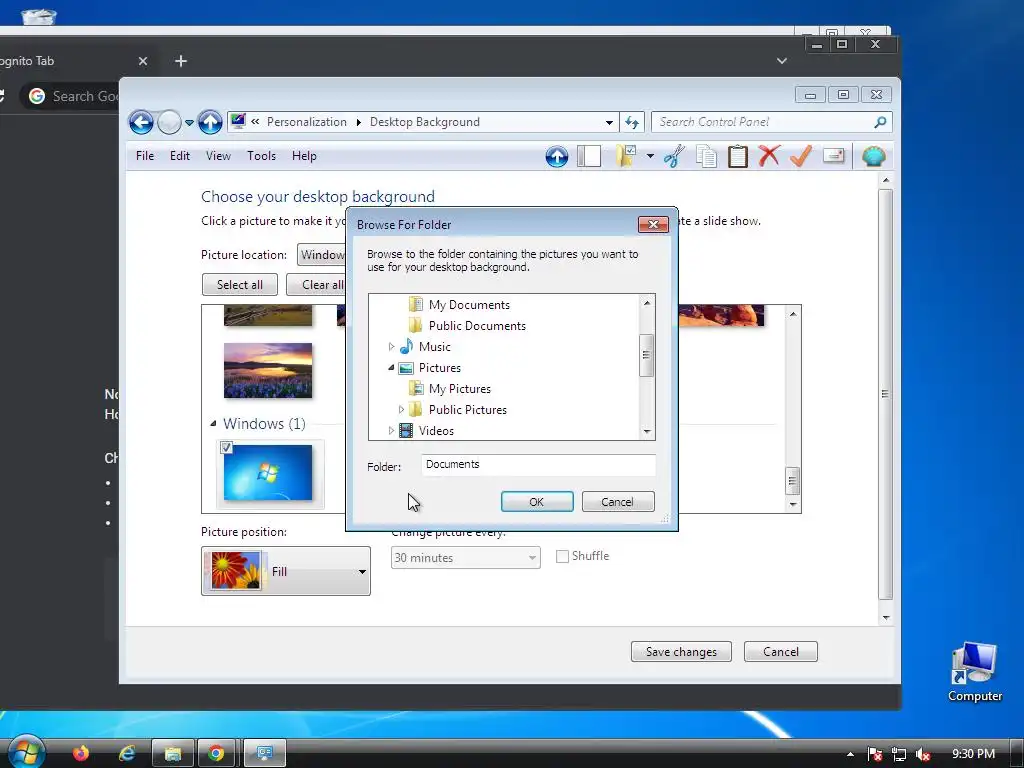Click the orange checkmark Properties toolbar icon
Image resolution: width=1024 pixels, height=768 pixels.
(x=801, y=156)
